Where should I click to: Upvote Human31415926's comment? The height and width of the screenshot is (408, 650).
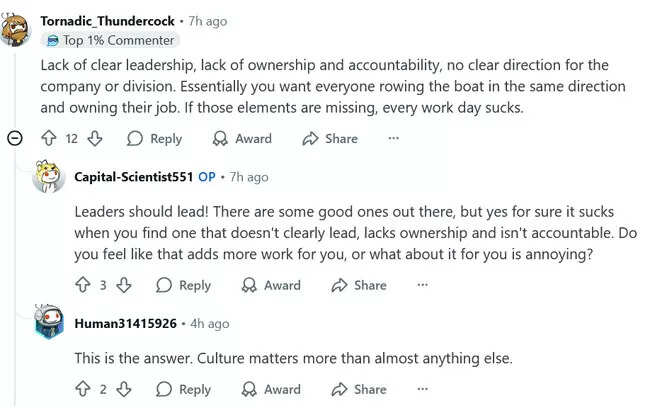pos(82,389)
